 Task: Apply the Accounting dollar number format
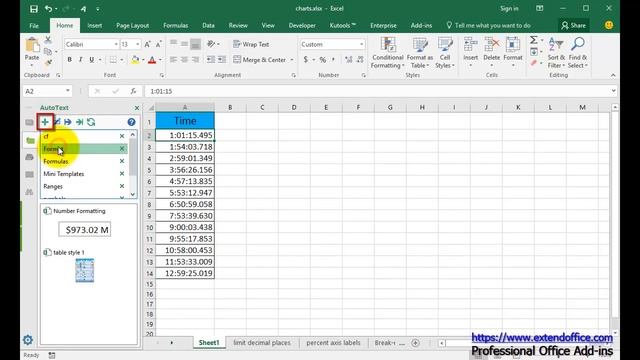click(x=306, y=60)
